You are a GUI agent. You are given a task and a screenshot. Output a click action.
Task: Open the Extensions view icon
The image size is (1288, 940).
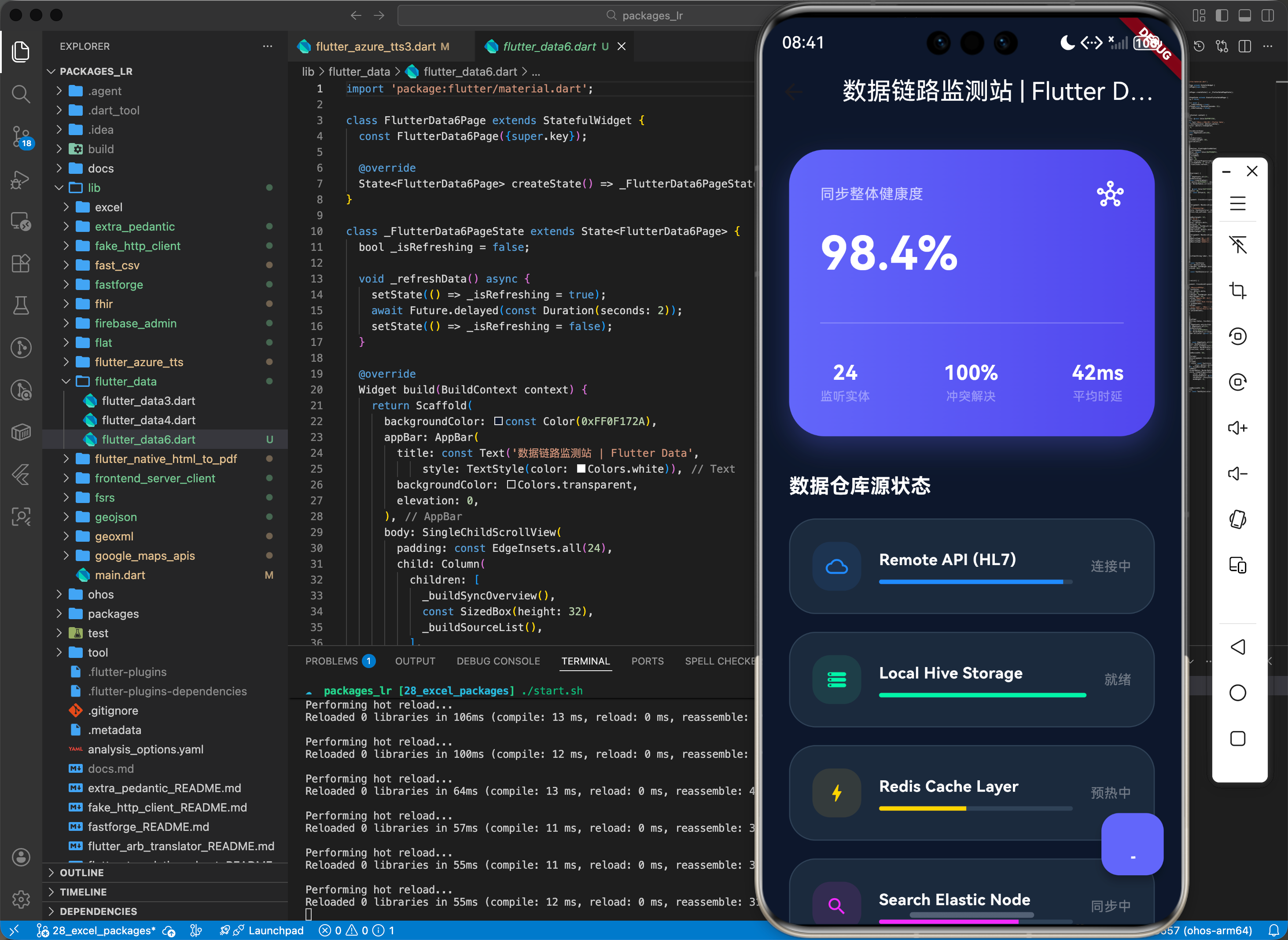[21, 264]
